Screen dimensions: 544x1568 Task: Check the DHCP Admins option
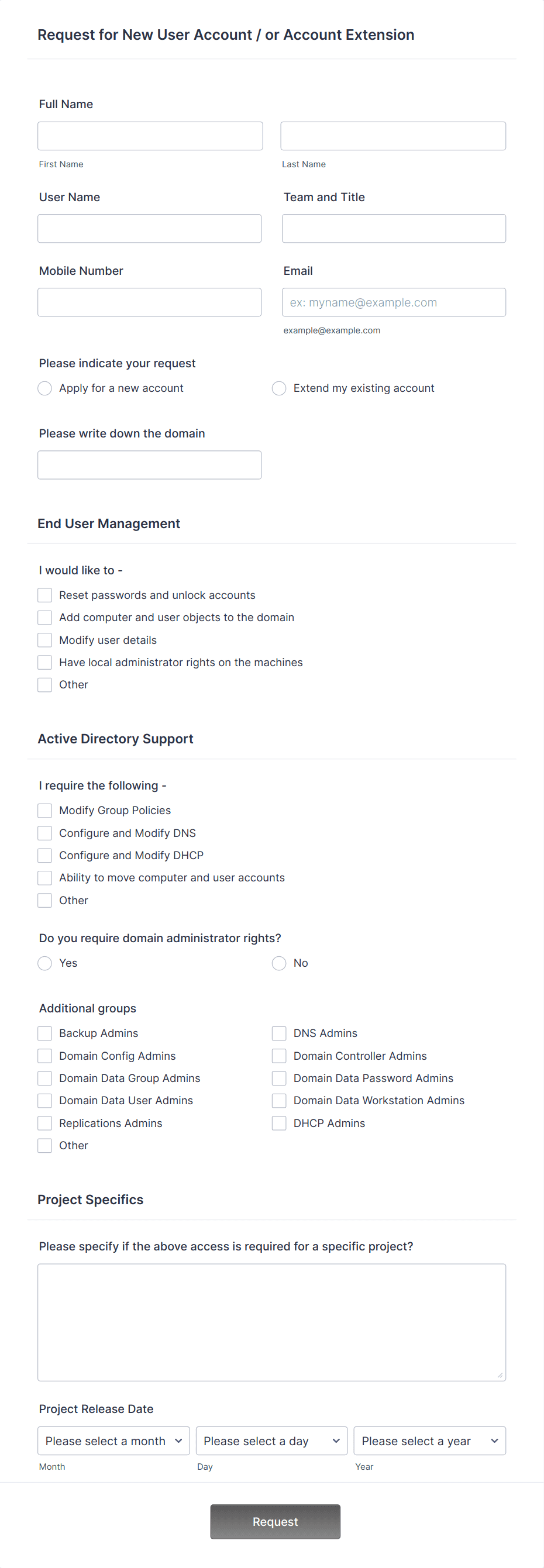point(278,1123)
